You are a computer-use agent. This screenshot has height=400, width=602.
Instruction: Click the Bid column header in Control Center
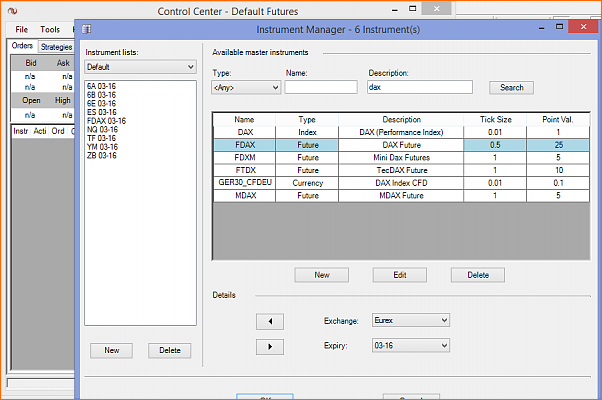click(x=31, y=63)
